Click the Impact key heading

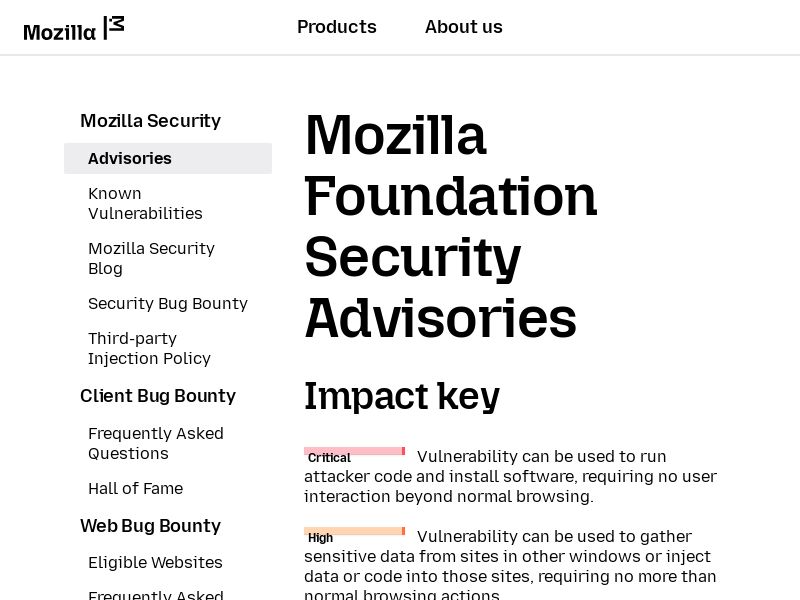click(x=402, y=396)
